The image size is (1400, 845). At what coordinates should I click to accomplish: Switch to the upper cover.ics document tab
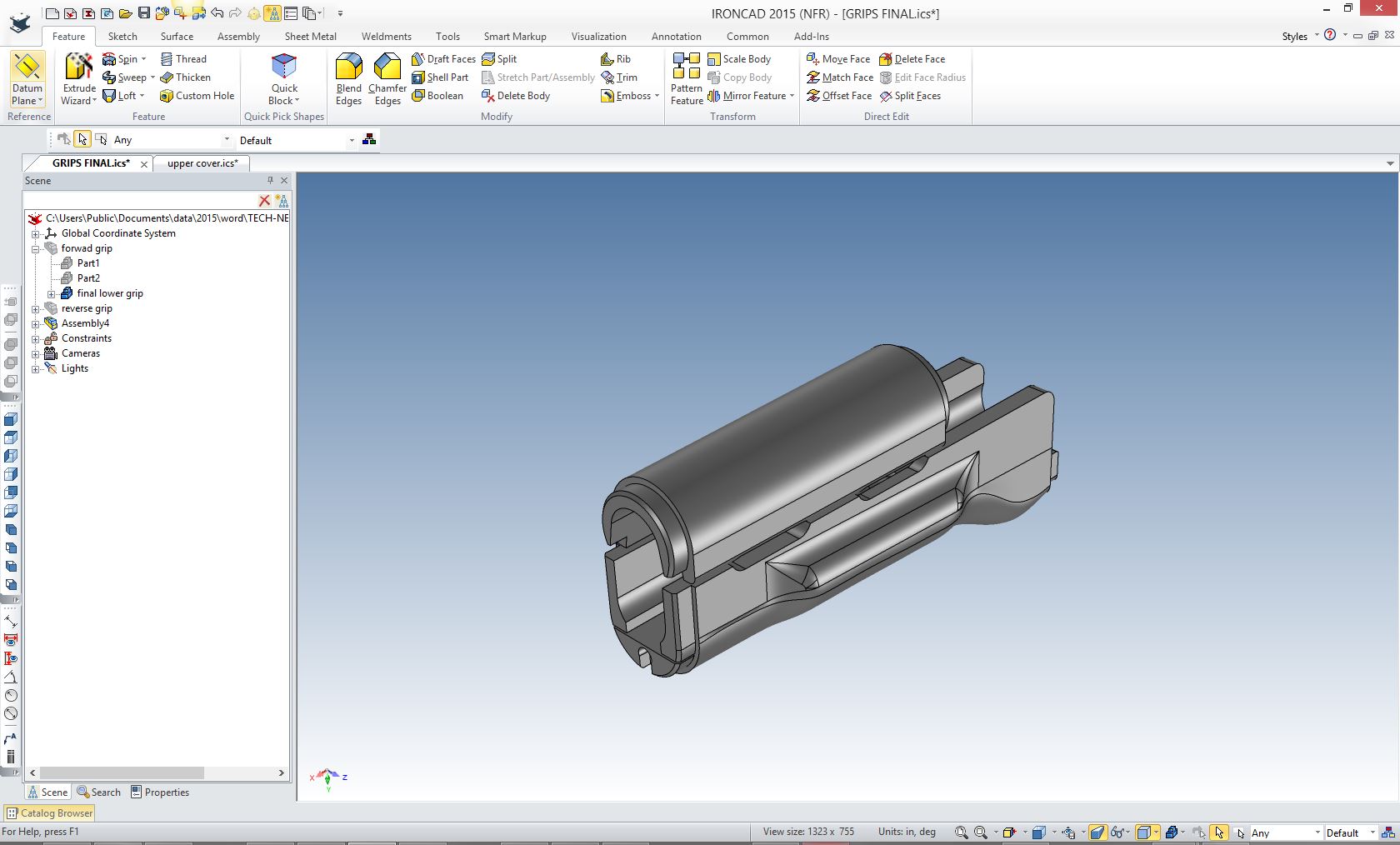click(202, 163)
